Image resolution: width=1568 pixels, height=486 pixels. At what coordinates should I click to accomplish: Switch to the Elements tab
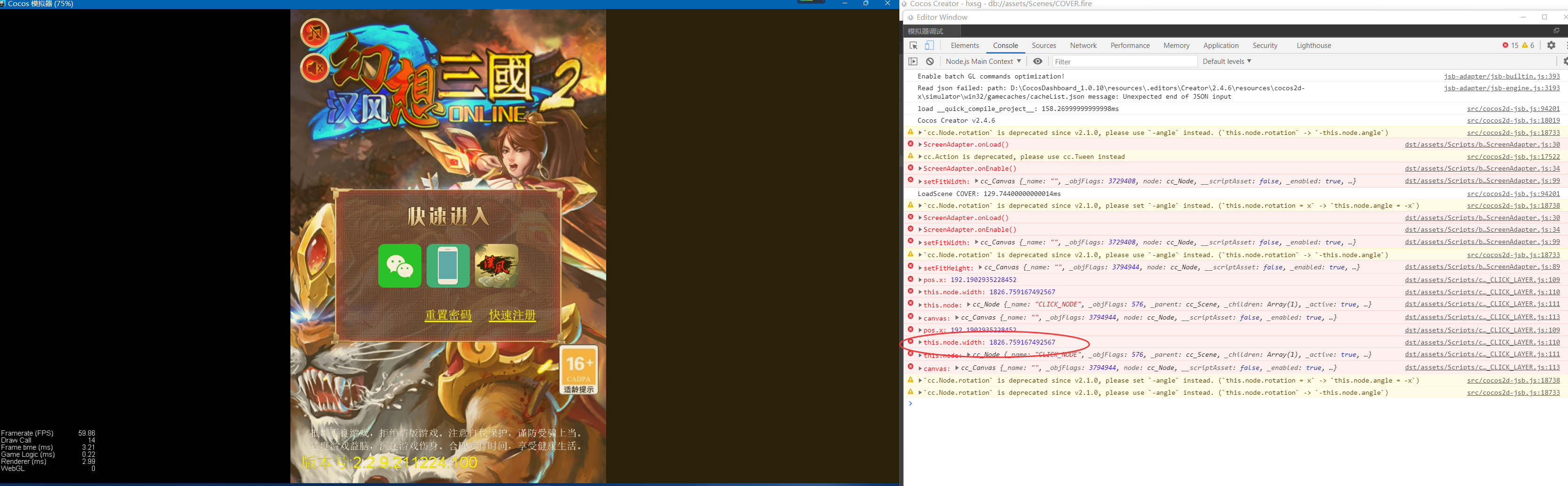(x=965, y=46)
